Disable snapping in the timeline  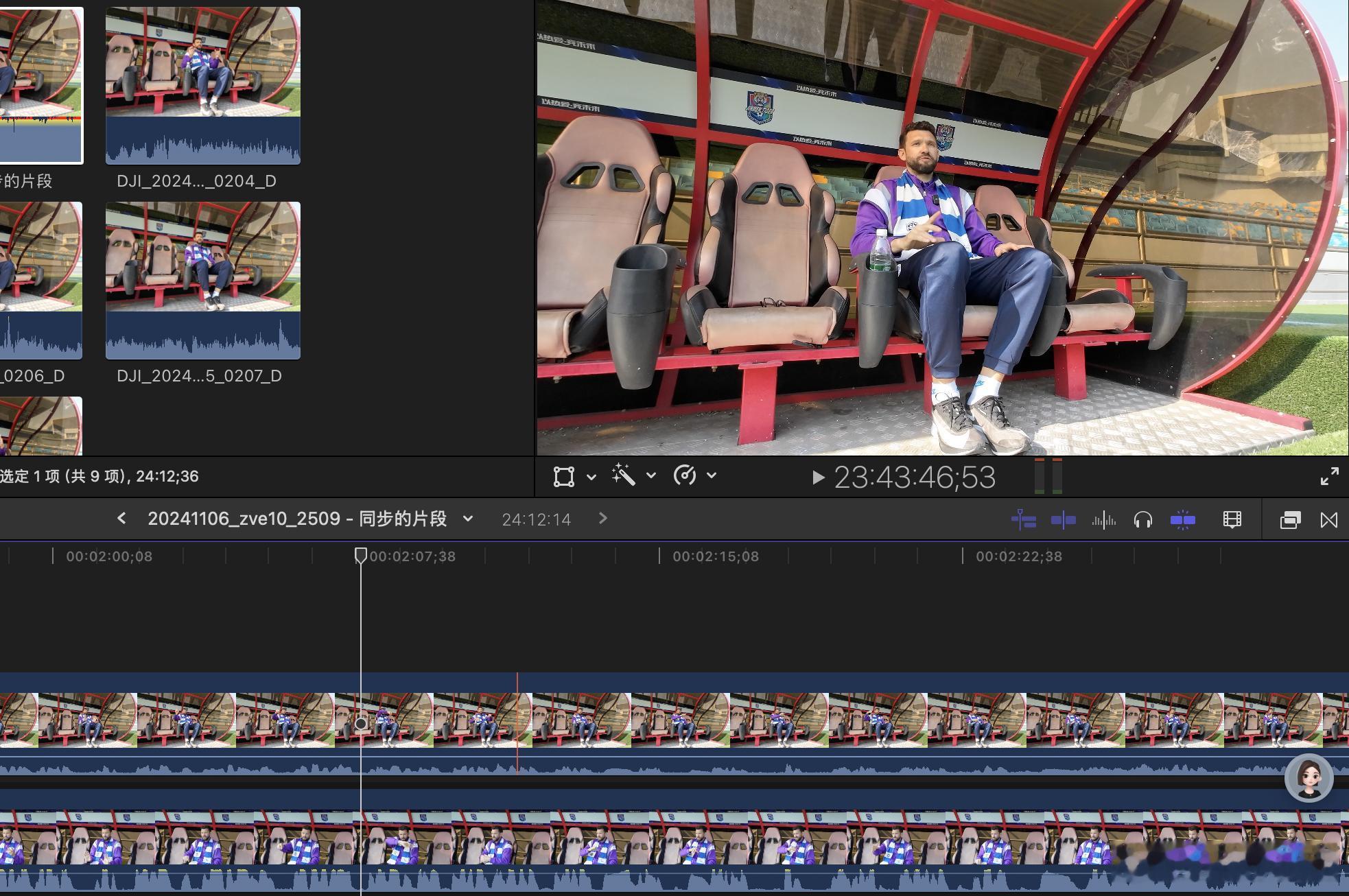pos(1182,520)
